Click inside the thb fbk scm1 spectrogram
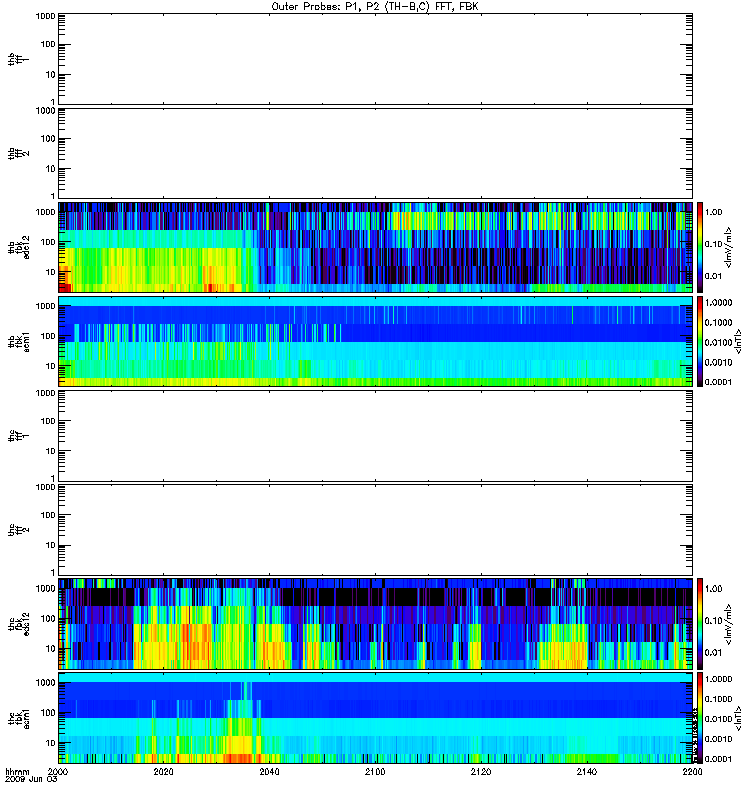This screenshot has height=800, width=750. coord(376,341)
